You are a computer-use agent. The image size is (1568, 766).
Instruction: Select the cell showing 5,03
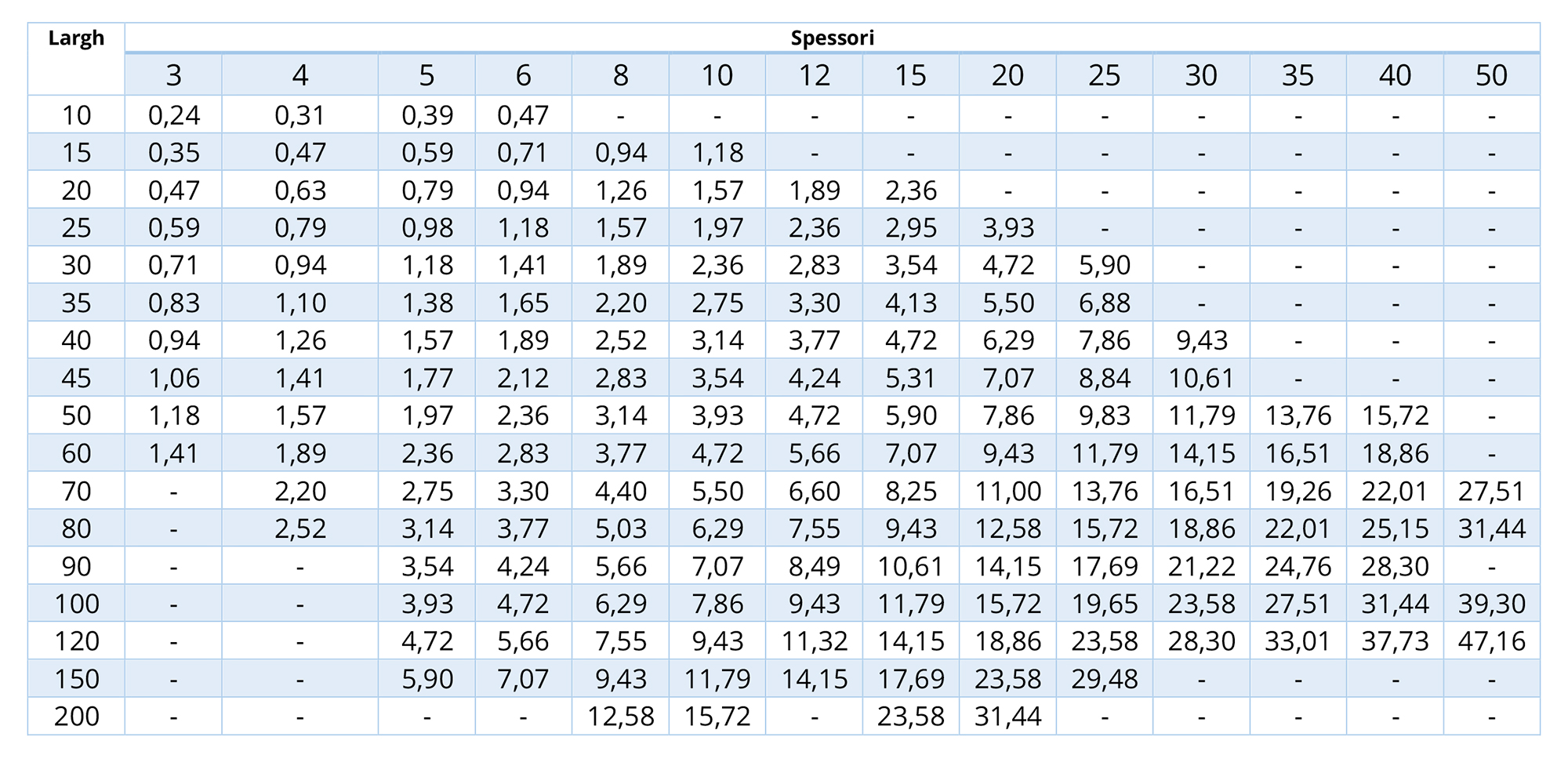click(620, 528)
